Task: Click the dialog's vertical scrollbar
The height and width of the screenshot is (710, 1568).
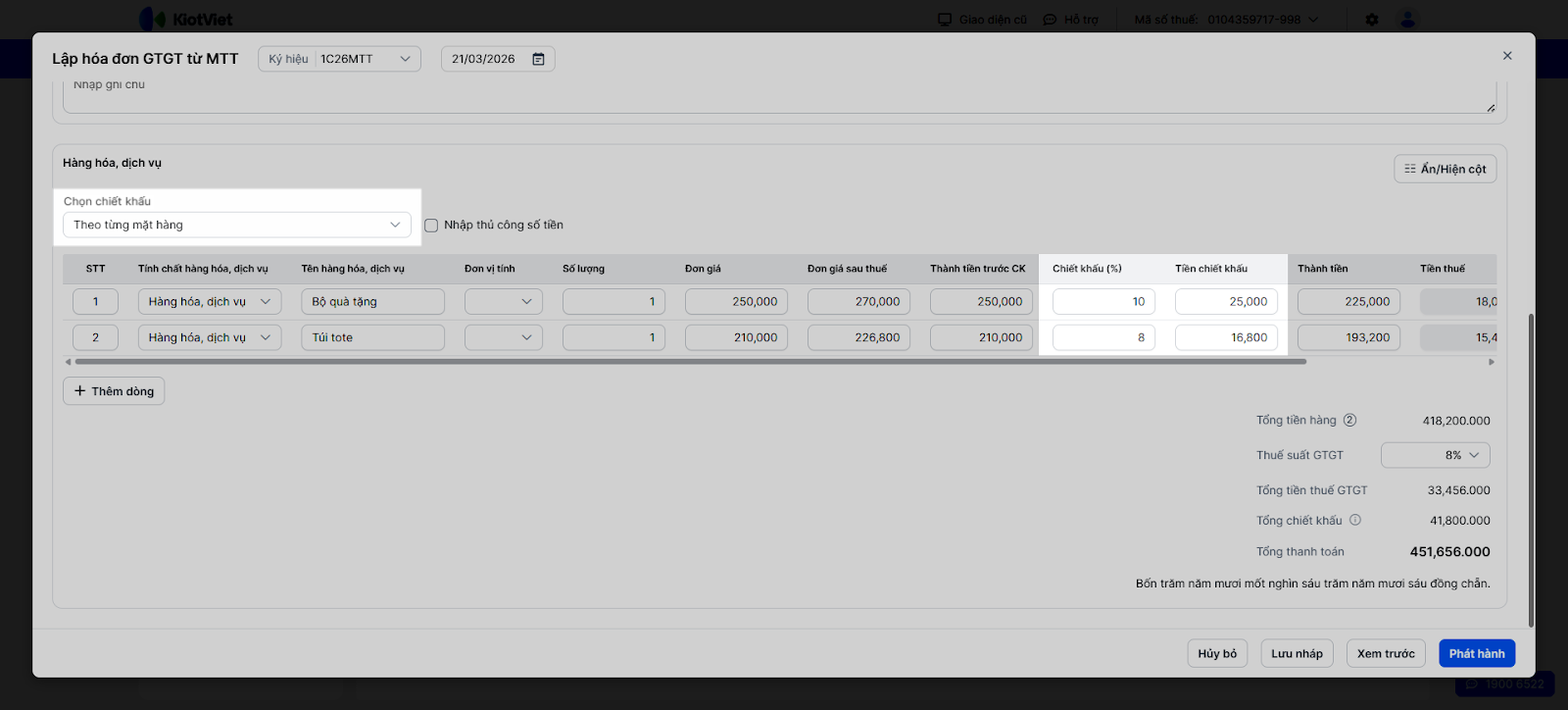Action: tap(1531, 471)
